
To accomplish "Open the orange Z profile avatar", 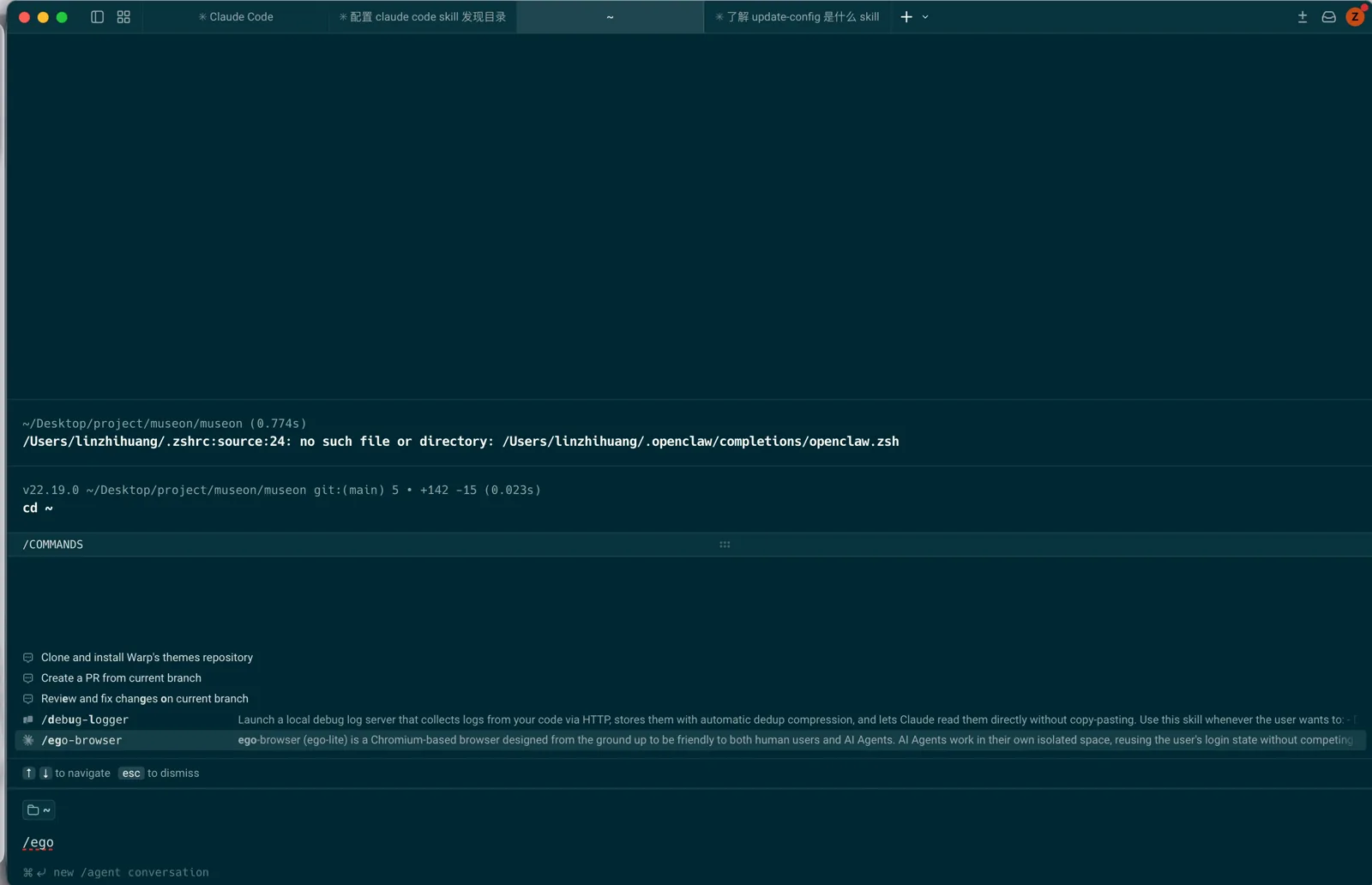I will [1356, 16].
